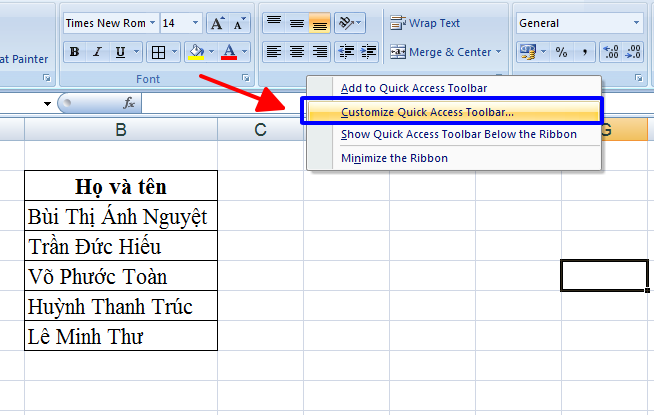Click the Borders button
The width and height of the screenshot is (654, 415).
pyautogui.click(x=158, y=52)
